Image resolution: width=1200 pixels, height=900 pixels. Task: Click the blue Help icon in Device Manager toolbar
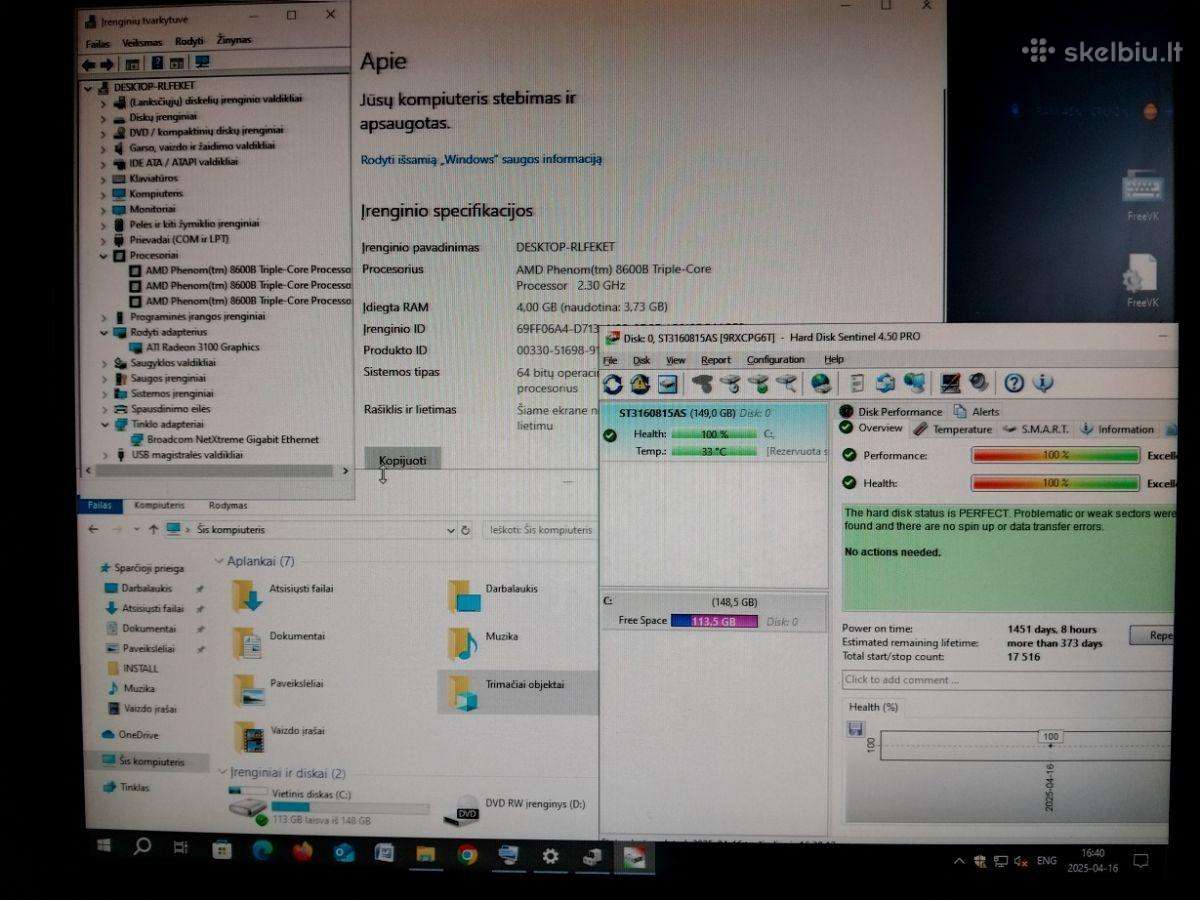[157, 63]
